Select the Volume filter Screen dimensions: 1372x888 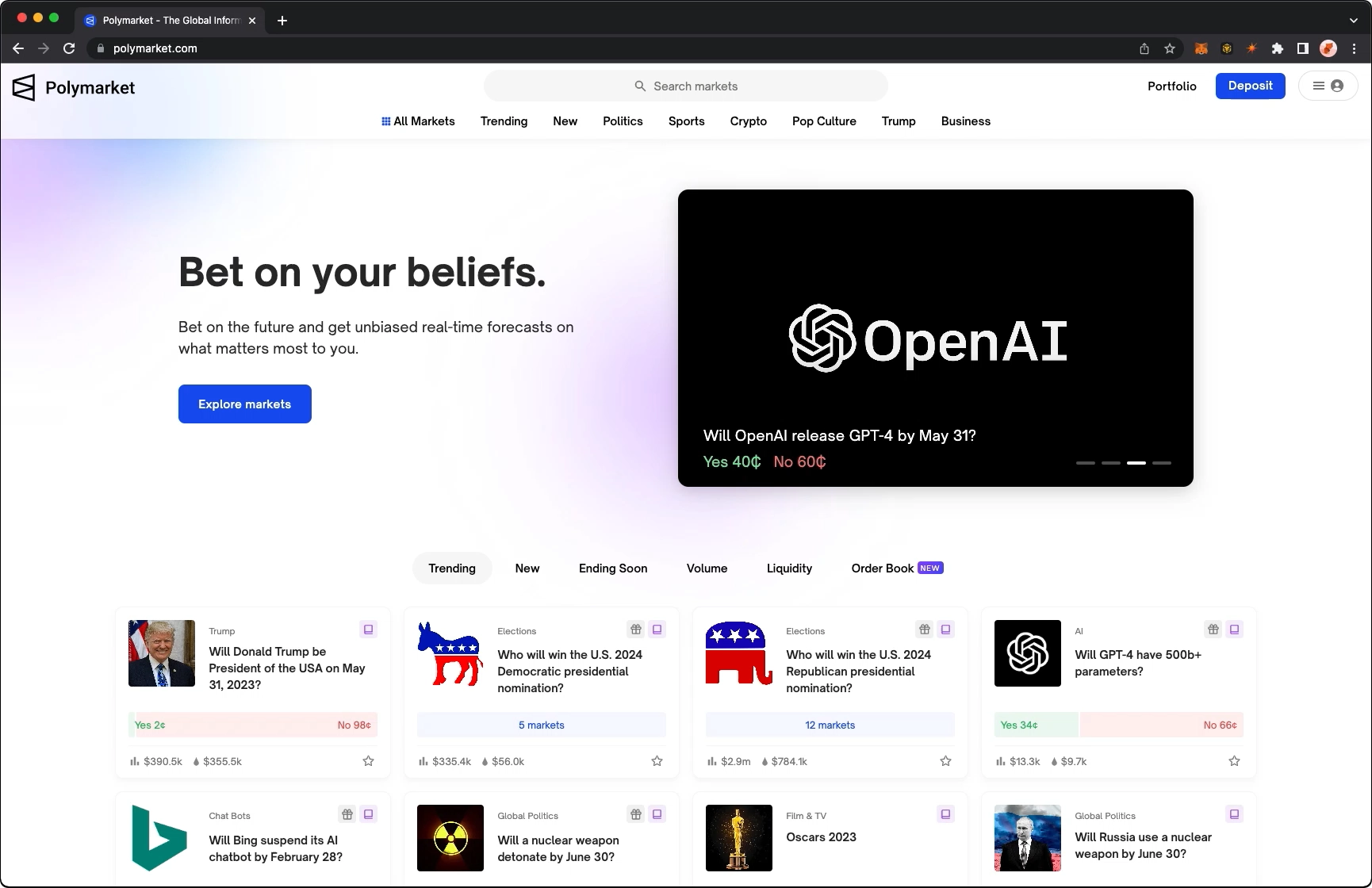[707, 568]
